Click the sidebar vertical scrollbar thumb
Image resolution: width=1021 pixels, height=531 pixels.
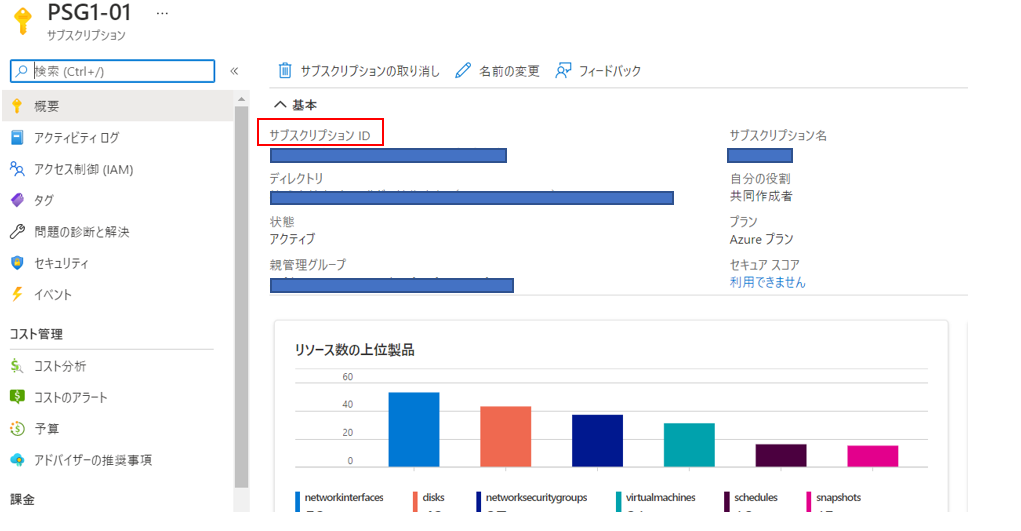(x=242, y=296)
